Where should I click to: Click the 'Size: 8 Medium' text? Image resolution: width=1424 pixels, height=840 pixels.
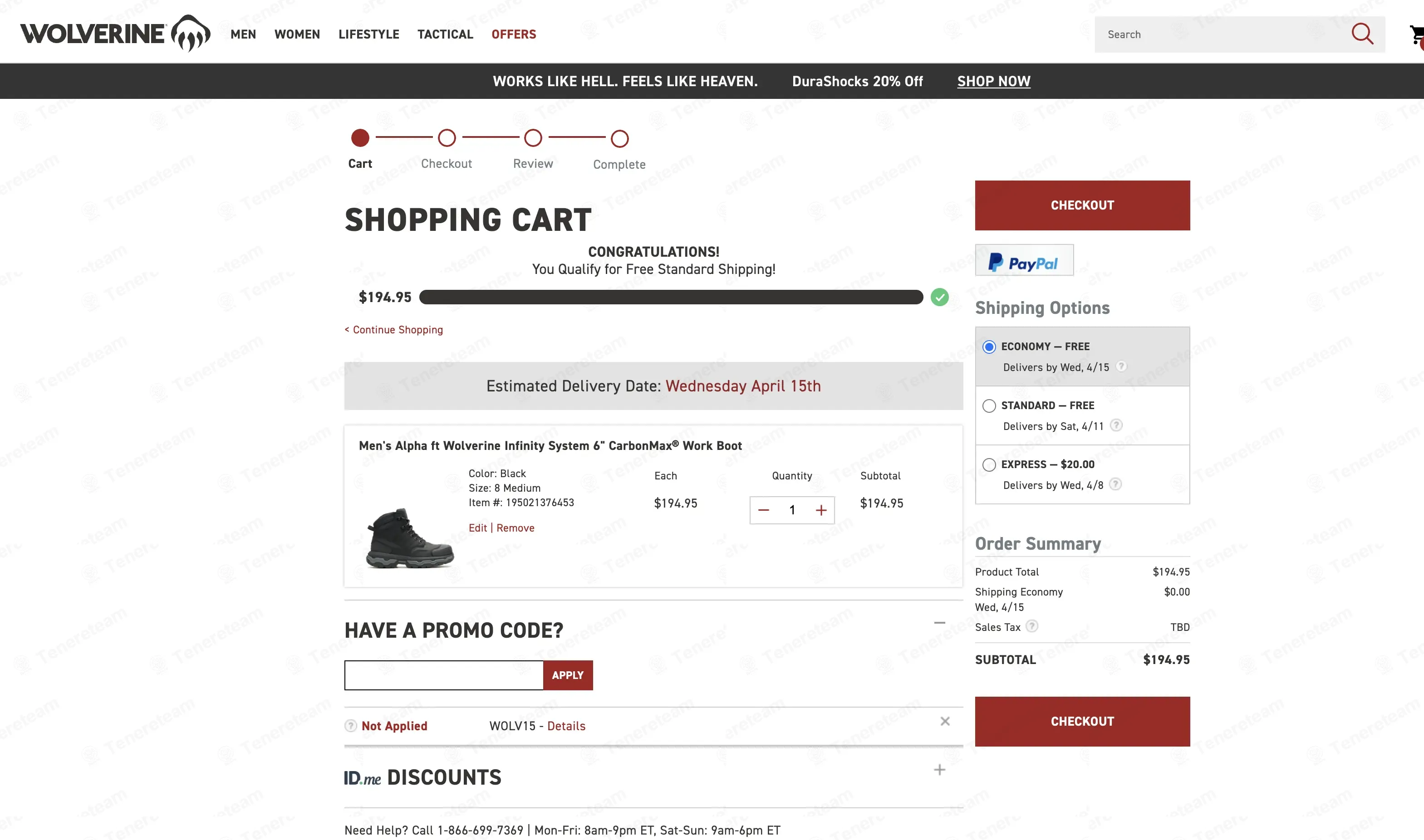505,488
